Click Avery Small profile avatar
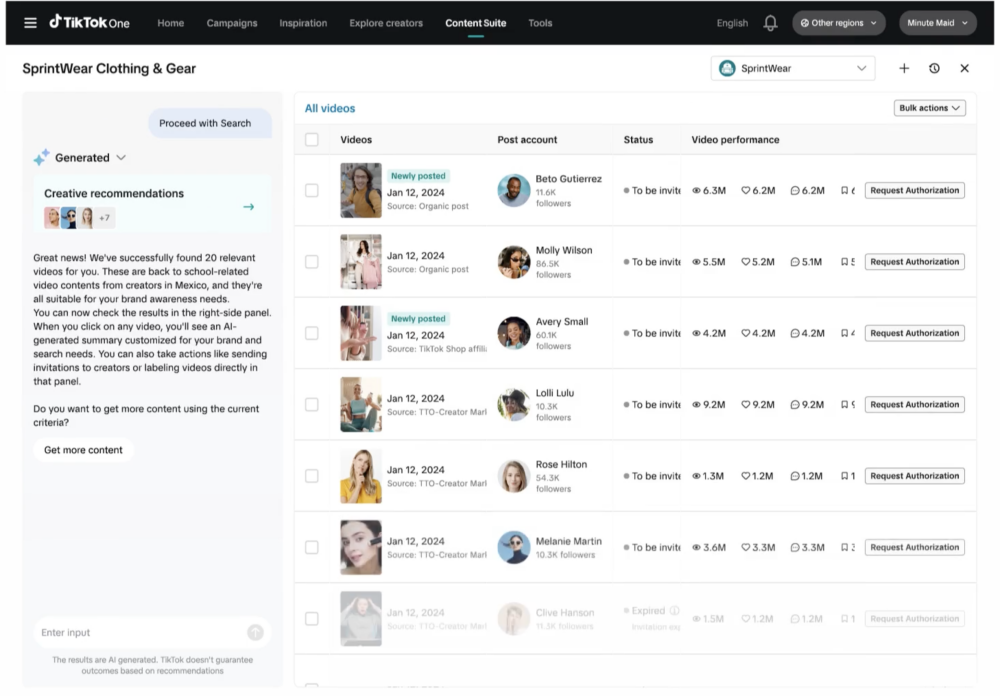Image resolution: width=1000 pixels, height=696 pixels. coord(514,333)
